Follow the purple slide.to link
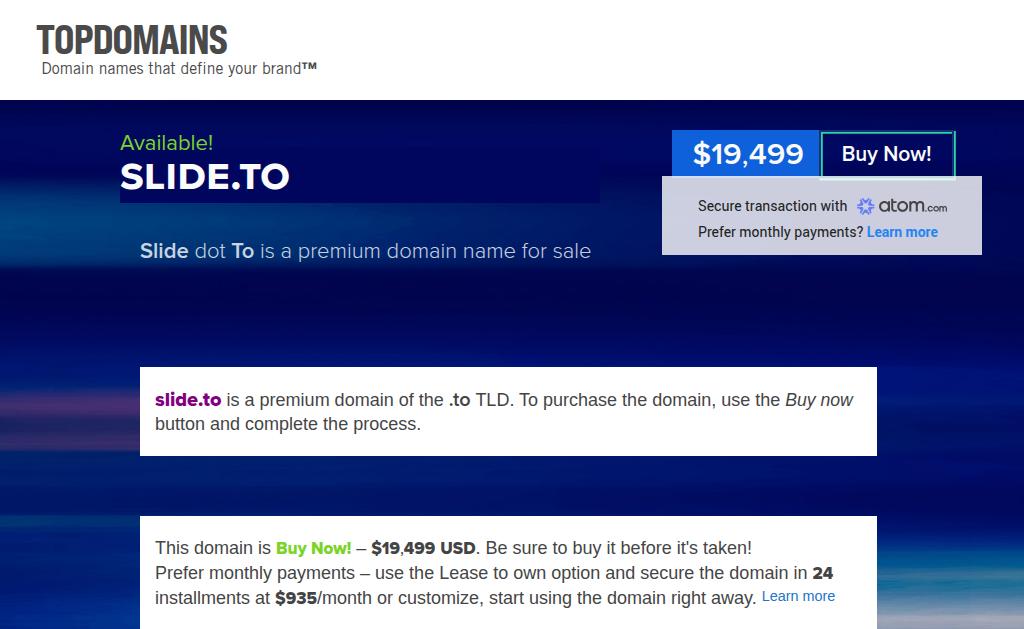The height and width of the screenshot is (629, 1024). click(188, 400)
